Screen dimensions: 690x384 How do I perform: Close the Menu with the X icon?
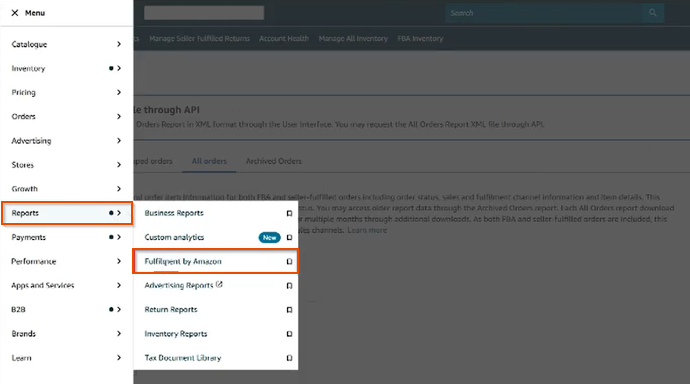(x=15, y=13)
